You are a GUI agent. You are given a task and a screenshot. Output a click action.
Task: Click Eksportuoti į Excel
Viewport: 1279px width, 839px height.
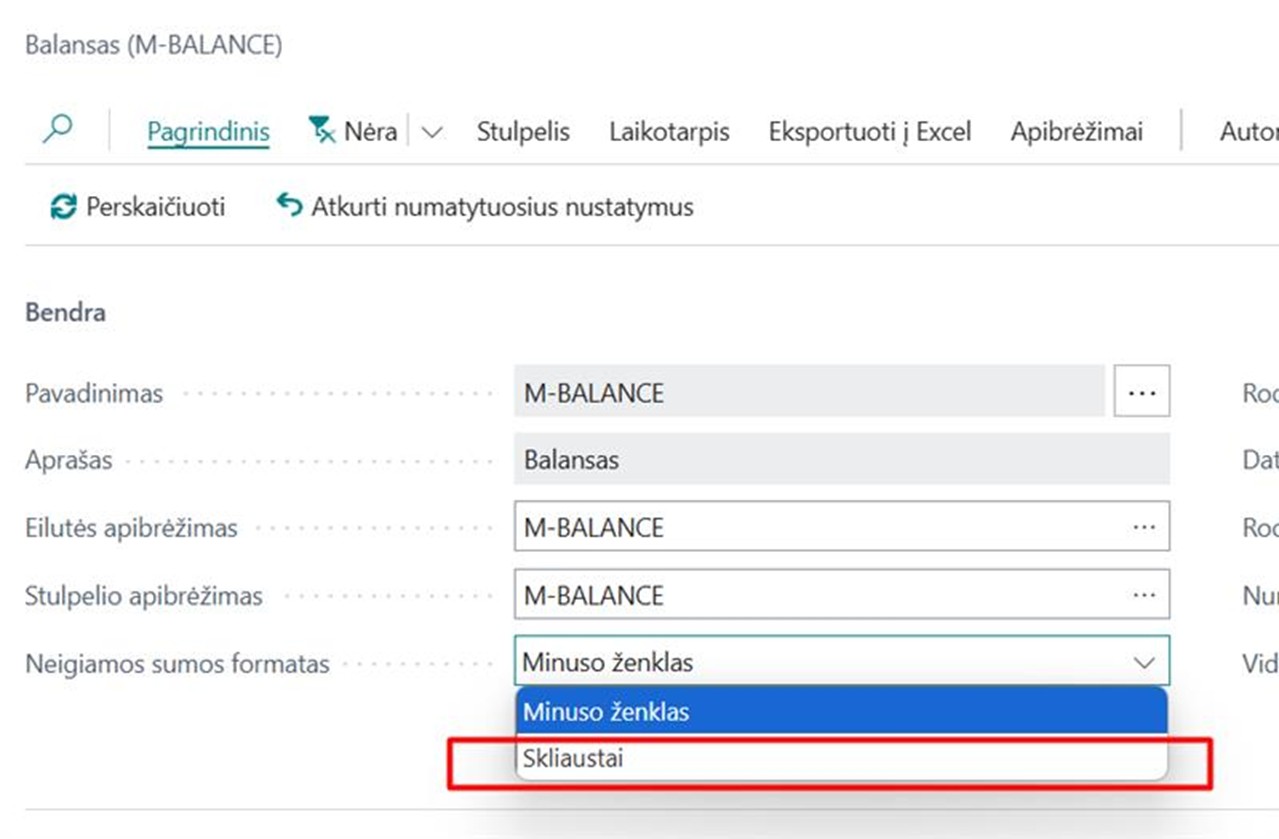pyautogui.click(x=870, y=131)
